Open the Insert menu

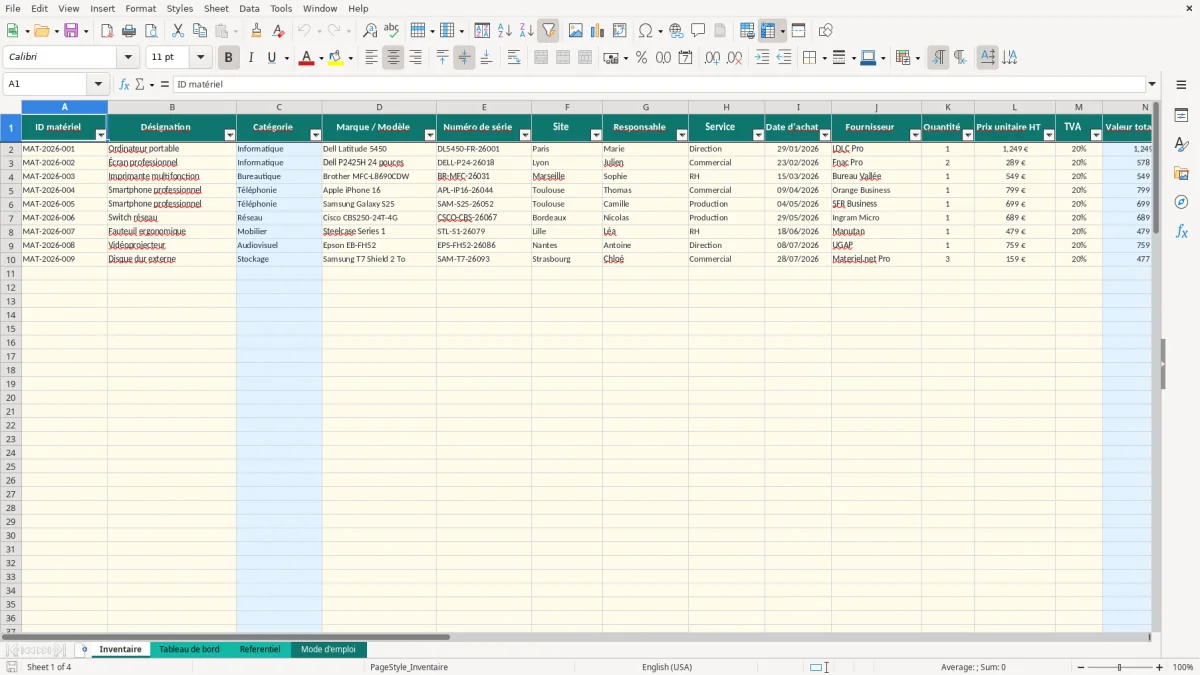102,8
